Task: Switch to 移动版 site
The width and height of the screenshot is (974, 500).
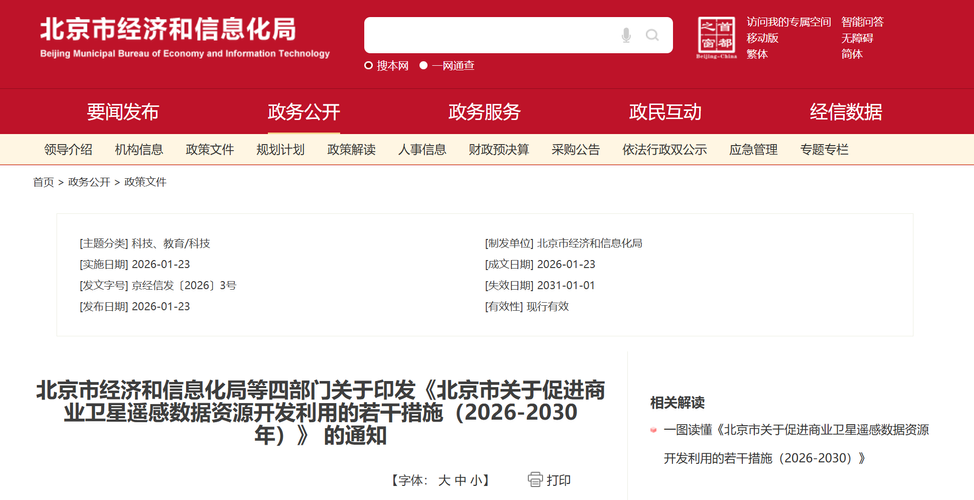Action: 763,39
